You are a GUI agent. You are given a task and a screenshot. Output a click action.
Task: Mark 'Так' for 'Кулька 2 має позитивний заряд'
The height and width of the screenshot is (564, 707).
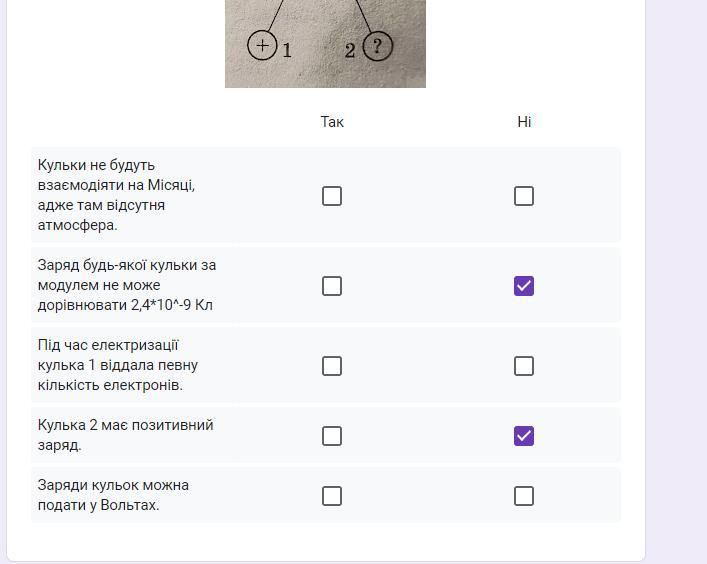tap(332, 436)
